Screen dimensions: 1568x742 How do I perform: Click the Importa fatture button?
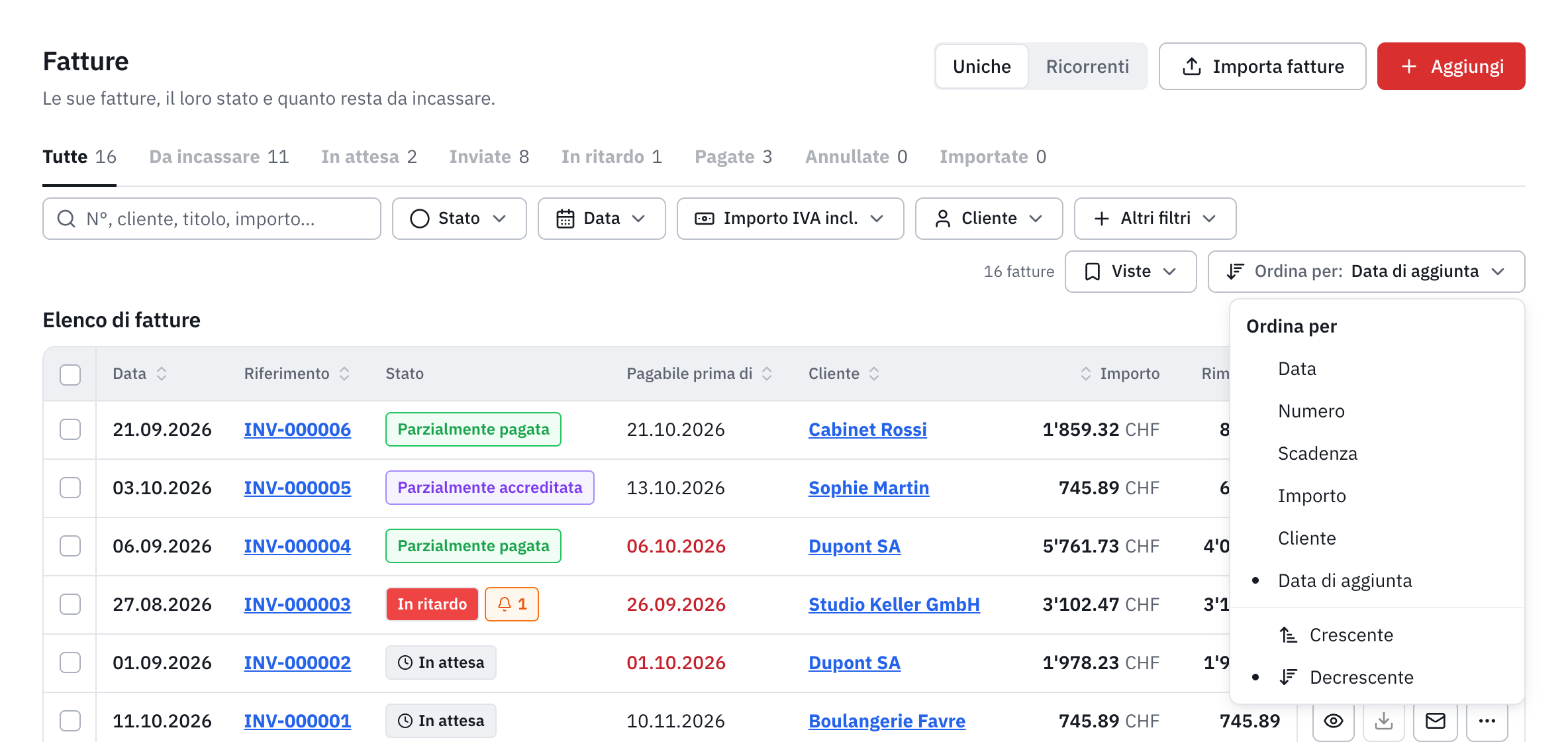click(1262, 66)
